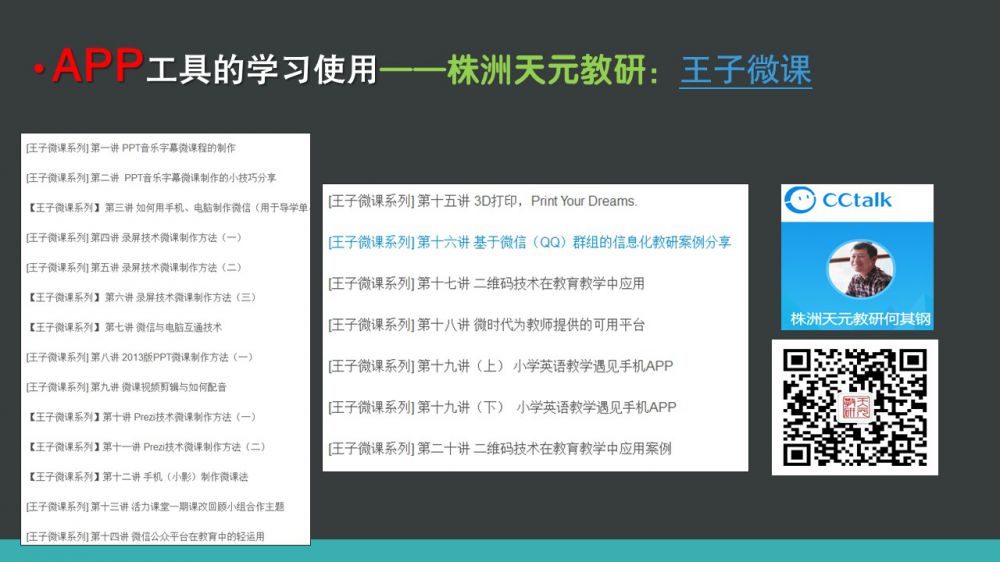This screenshot has width=1000, height=562.
Task: Open the 王子微课 hyperlink in title
Action: pyautogui.click(x=745, y=70)
